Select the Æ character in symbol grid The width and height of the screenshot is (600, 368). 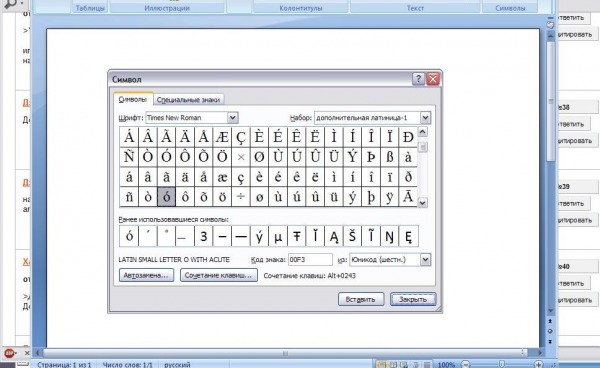pyautogui.click(x=222, y=137)
